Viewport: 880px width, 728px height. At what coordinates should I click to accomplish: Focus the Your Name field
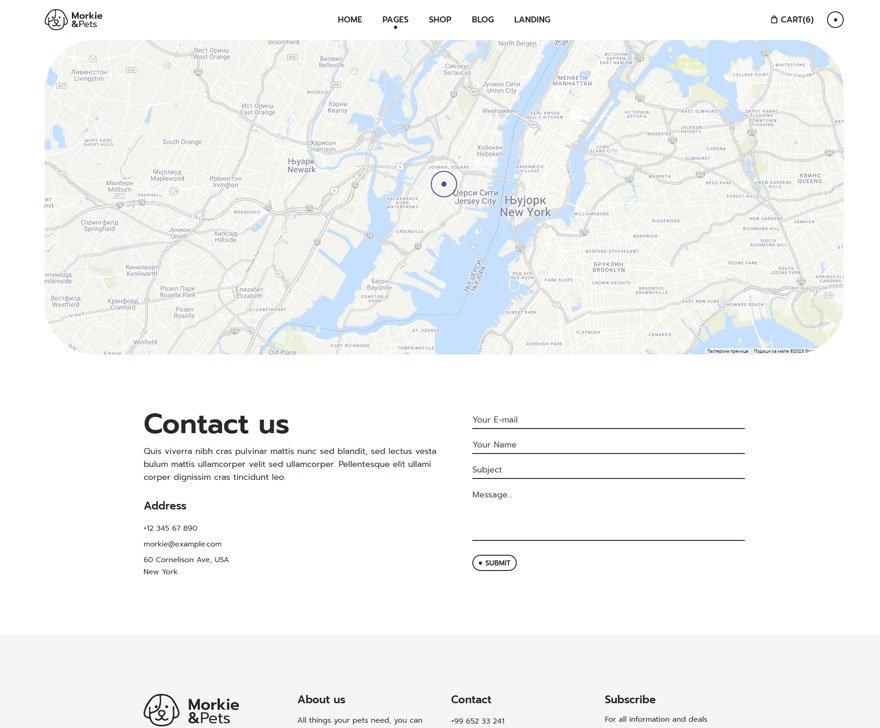coord(608,445)
